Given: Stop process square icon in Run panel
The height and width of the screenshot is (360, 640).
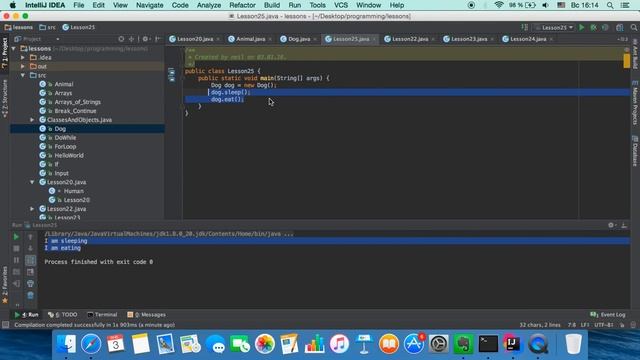Looking at the screenshot, I should point(16,248).
